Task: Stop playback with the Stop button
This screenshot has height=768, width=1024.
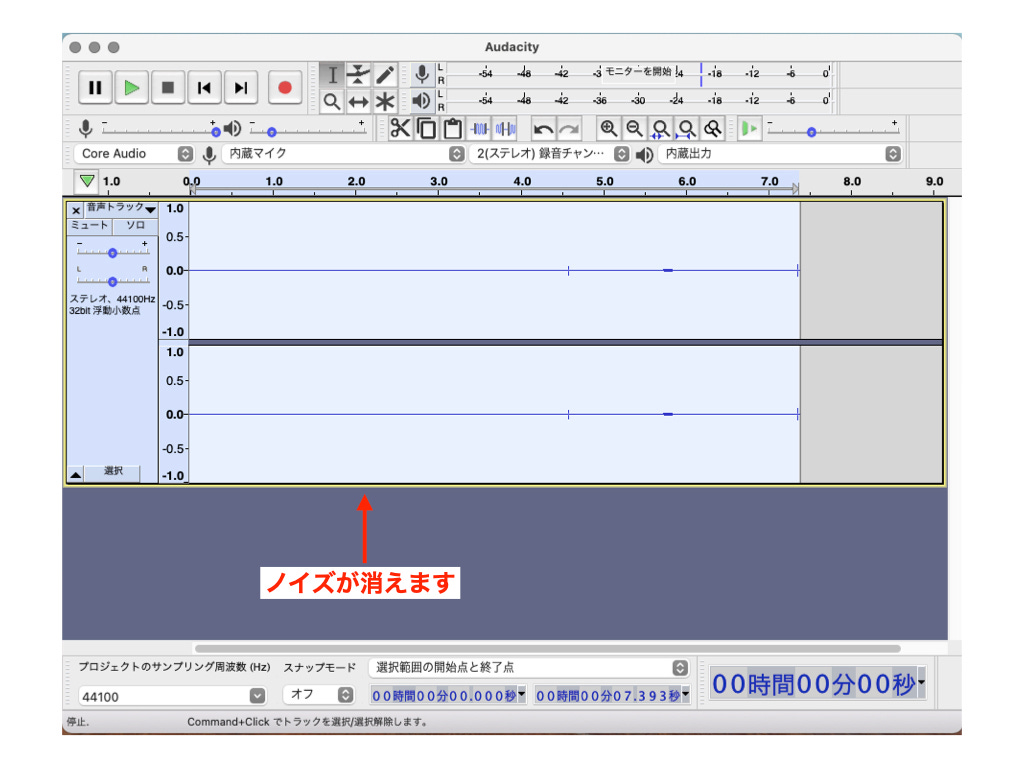Action: pyautogui.click(x=168, y=88)
